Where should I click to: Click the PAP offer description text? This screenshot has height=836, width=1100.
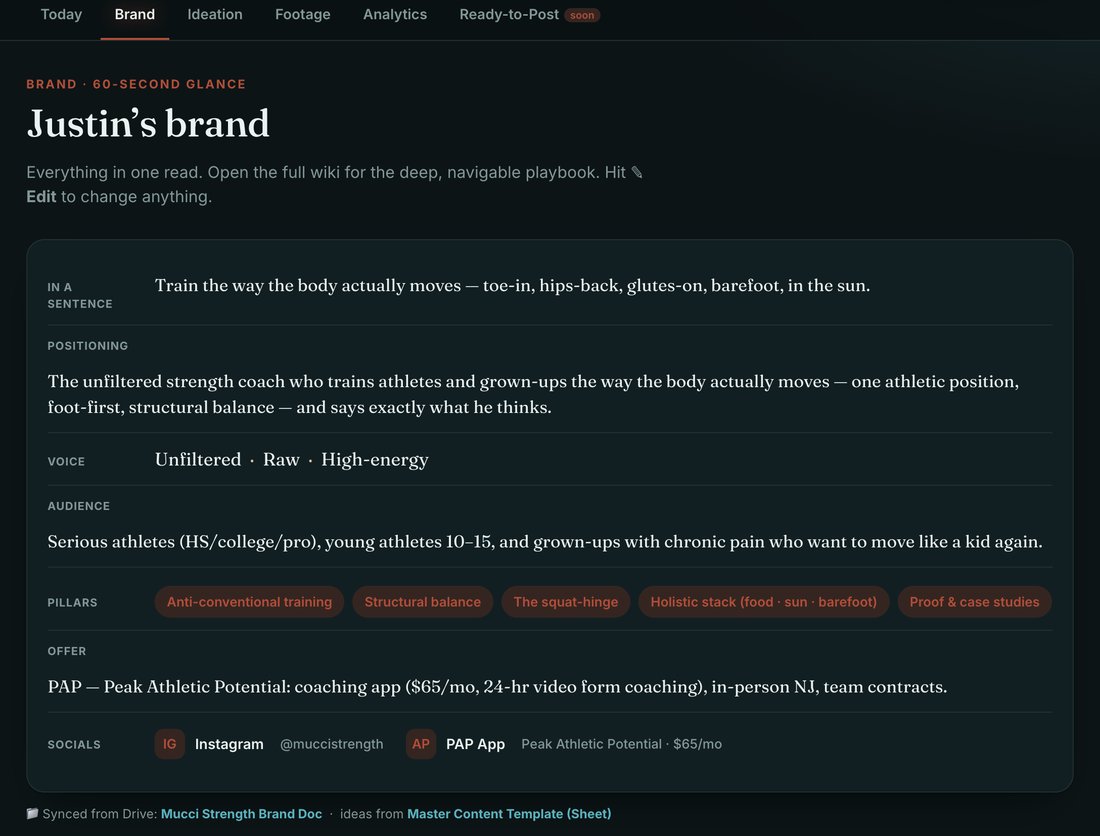click(497, 687)
